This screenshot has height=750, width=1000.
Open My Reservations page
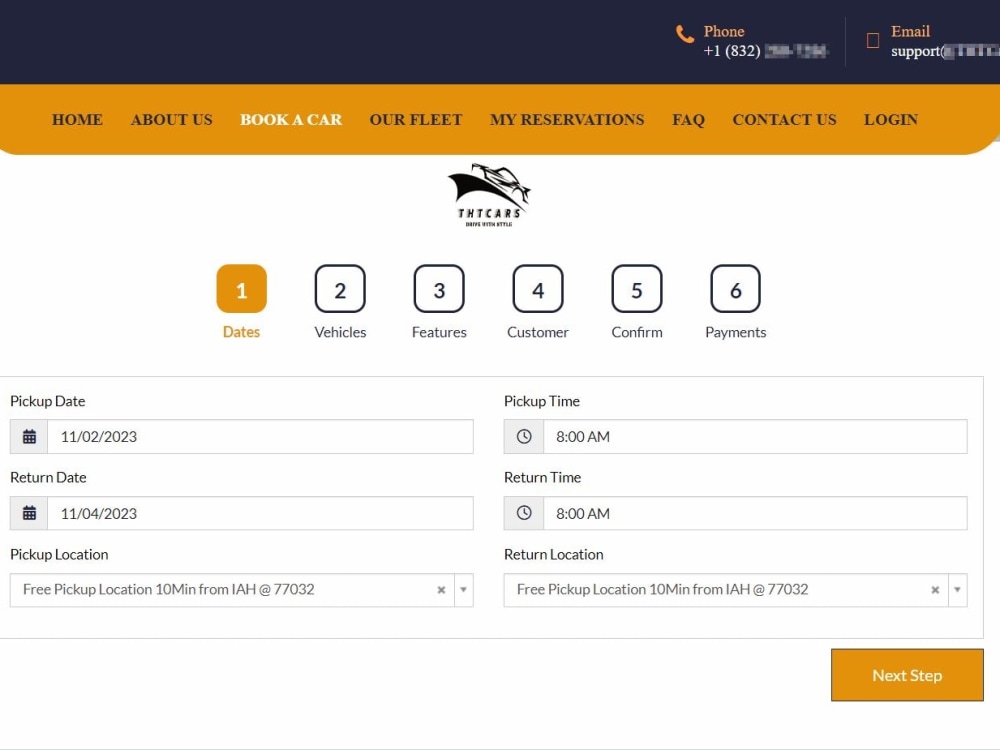(x=567, y=120)
